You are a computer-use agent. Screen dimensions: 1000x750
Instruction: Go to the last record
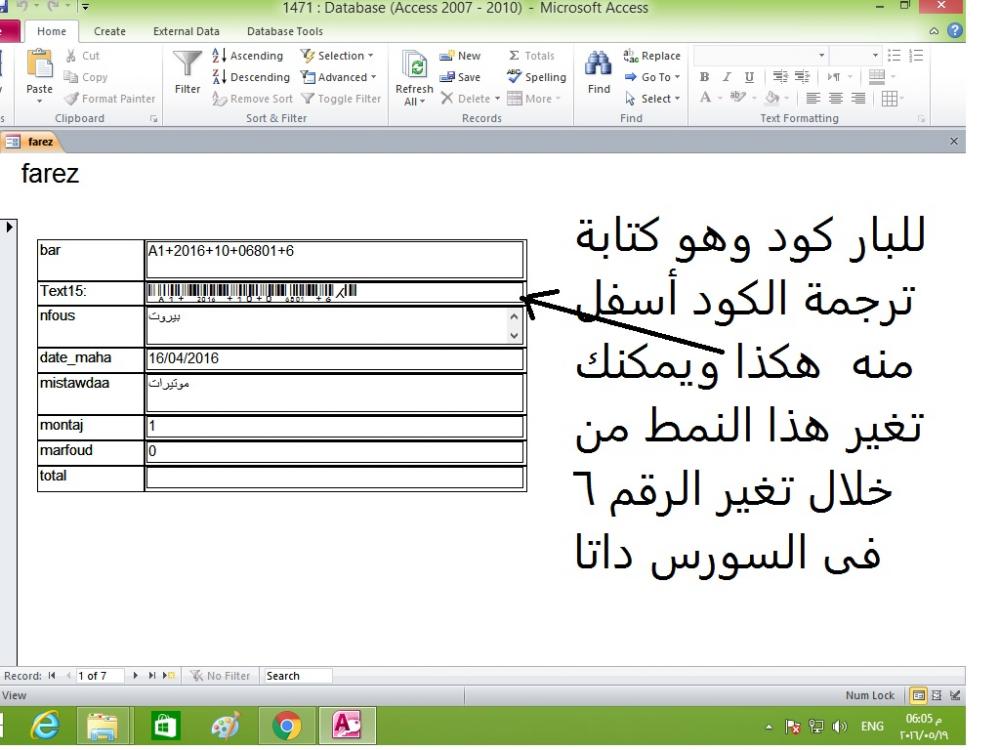pyautogui.click(x=152, y=675)
